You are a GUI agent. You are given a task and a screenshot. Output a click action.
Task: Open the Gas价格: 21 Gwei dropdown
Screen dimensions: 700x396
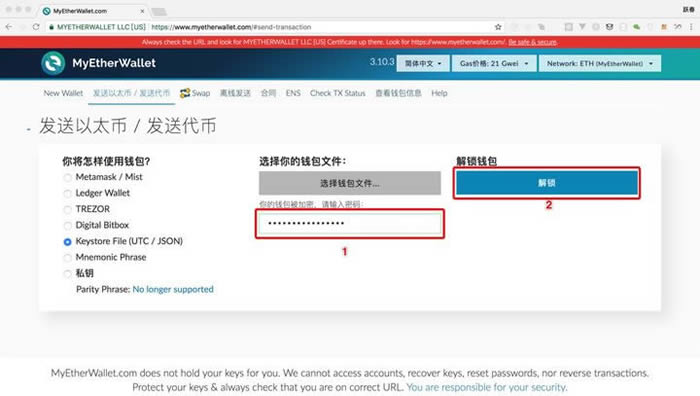[494, 63]
